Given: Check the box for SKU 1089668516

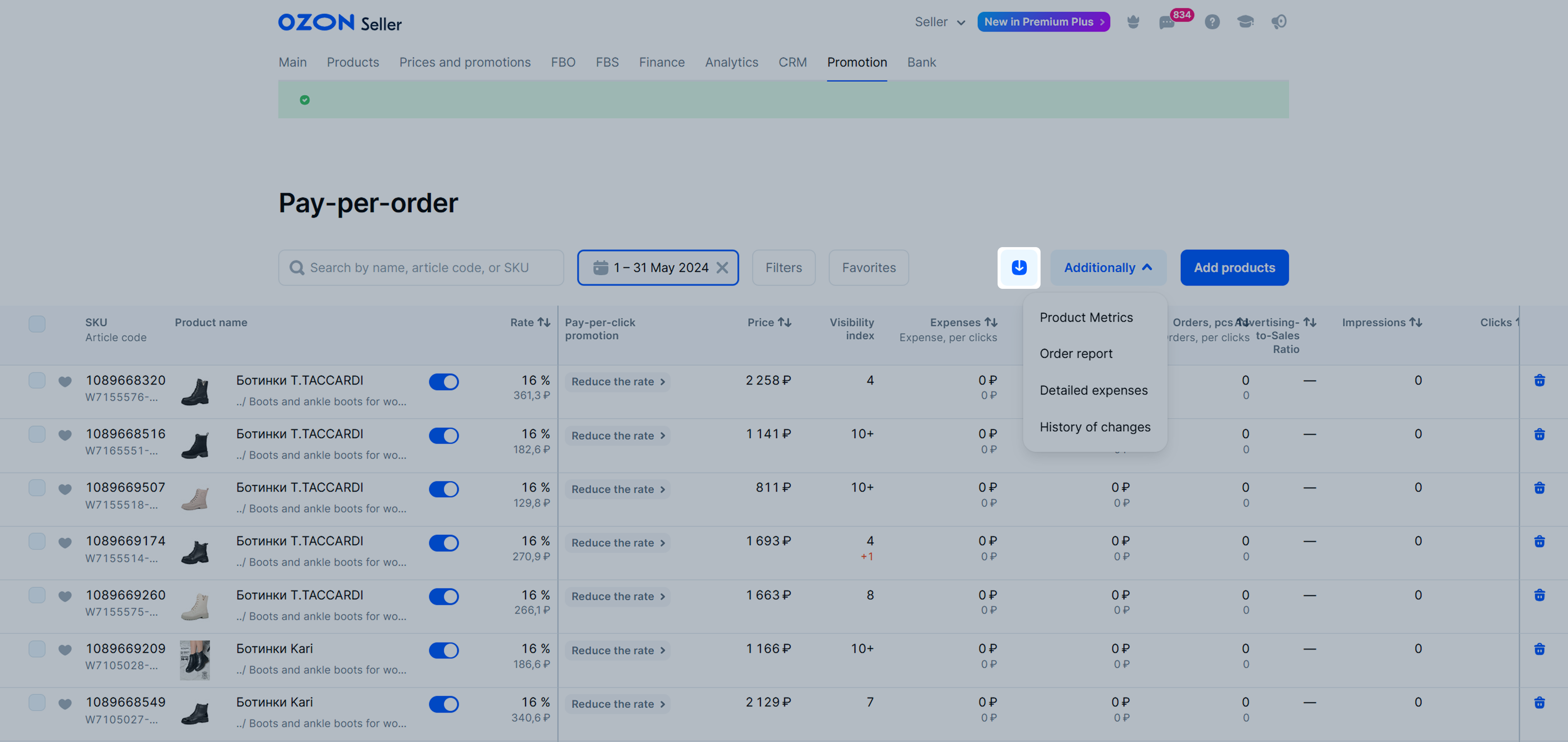Looking at the screenshot, I should [x=37, y=434].
